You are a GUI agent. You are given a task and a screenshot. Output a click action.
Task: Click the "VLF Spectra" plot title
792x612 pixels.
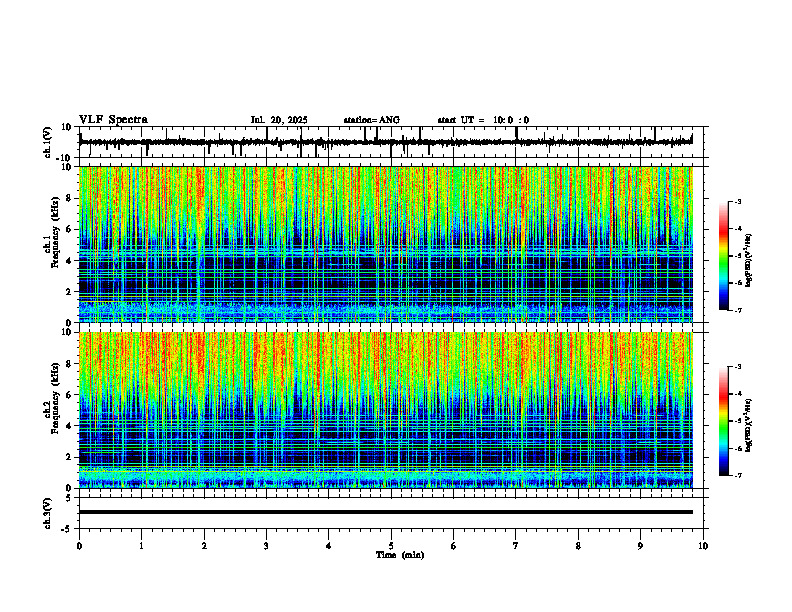click(x=113, y=120)
